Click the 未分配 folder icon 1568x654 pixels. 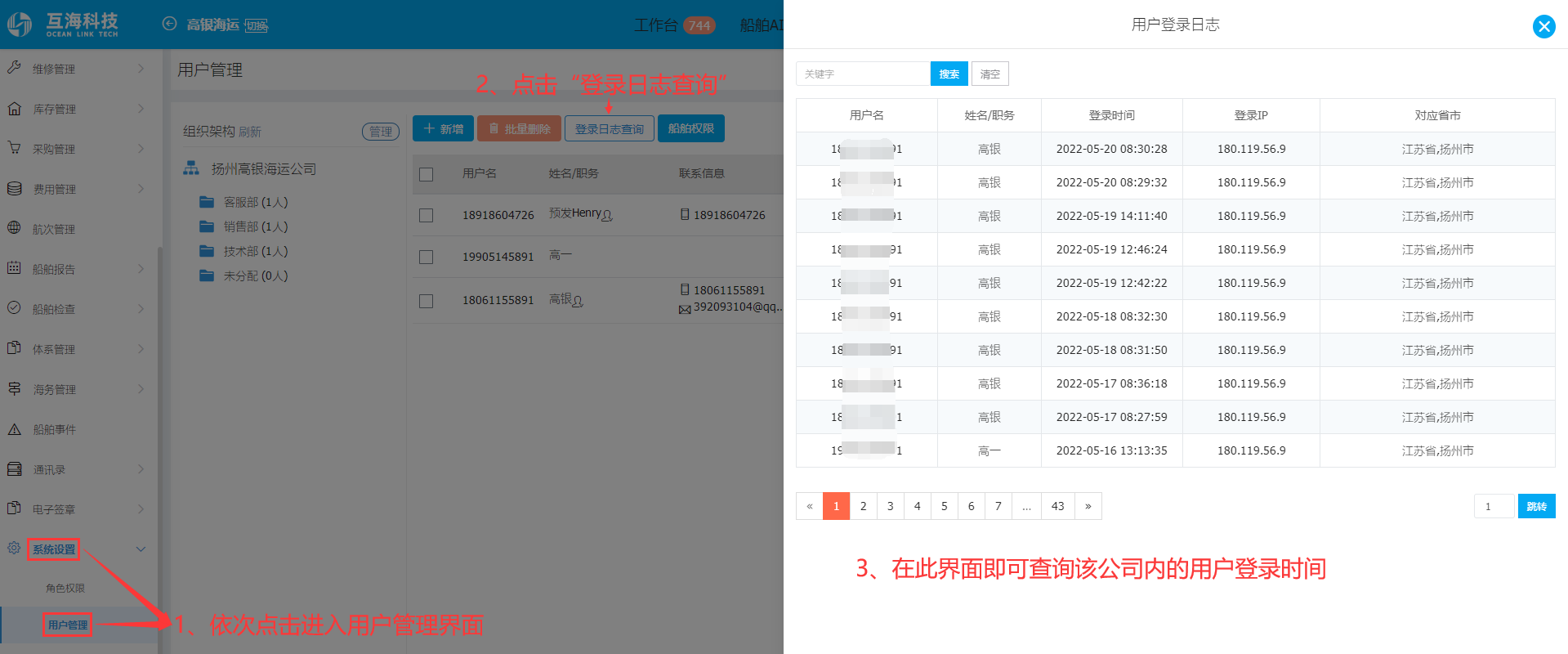207,275
